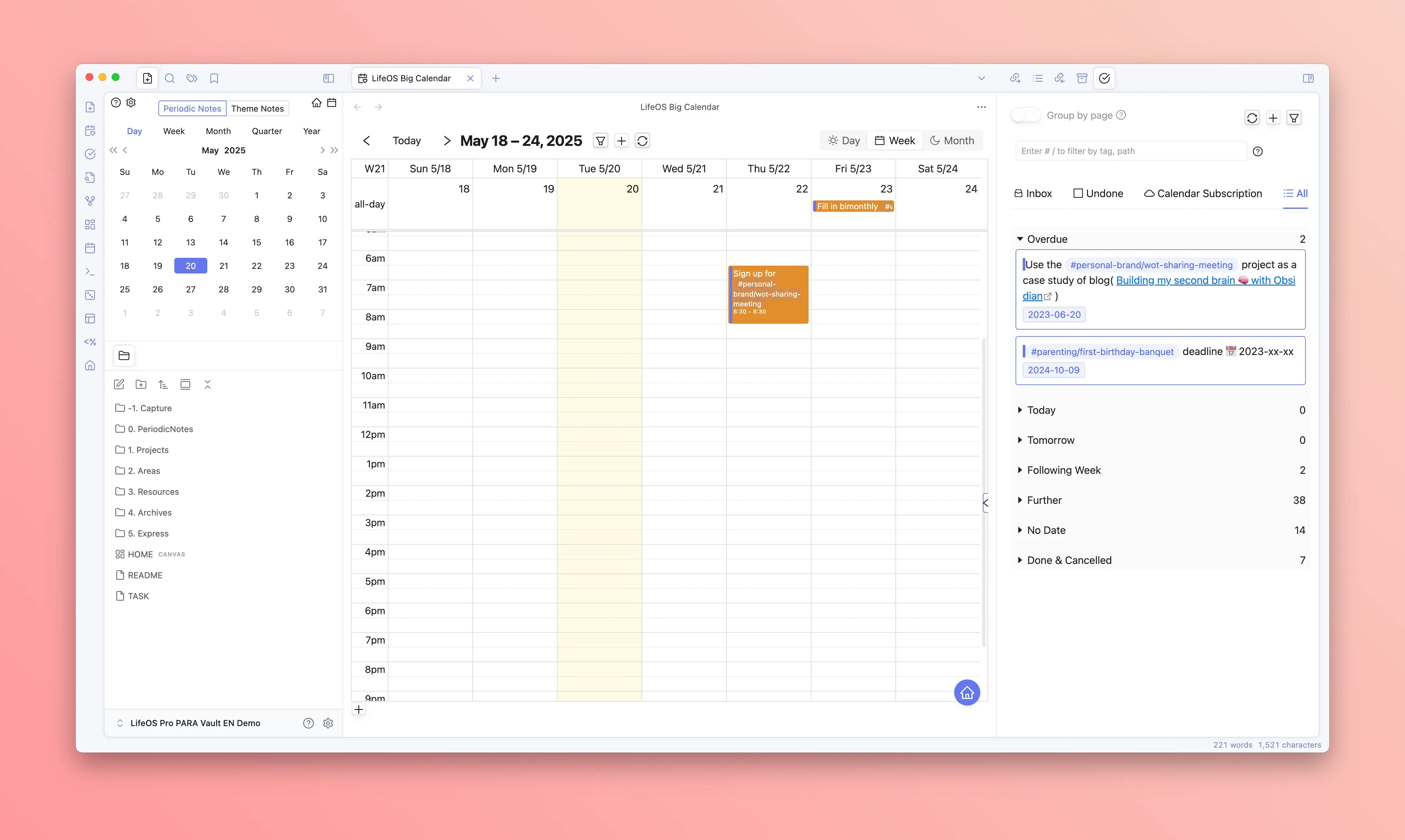Open the three-dots more options menu

click(x=981, y=107)
